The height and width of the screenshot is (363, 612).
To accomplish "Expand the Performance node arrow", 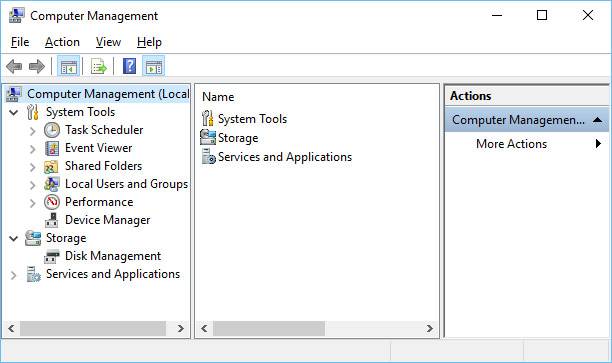I will [x=33, y=203].
